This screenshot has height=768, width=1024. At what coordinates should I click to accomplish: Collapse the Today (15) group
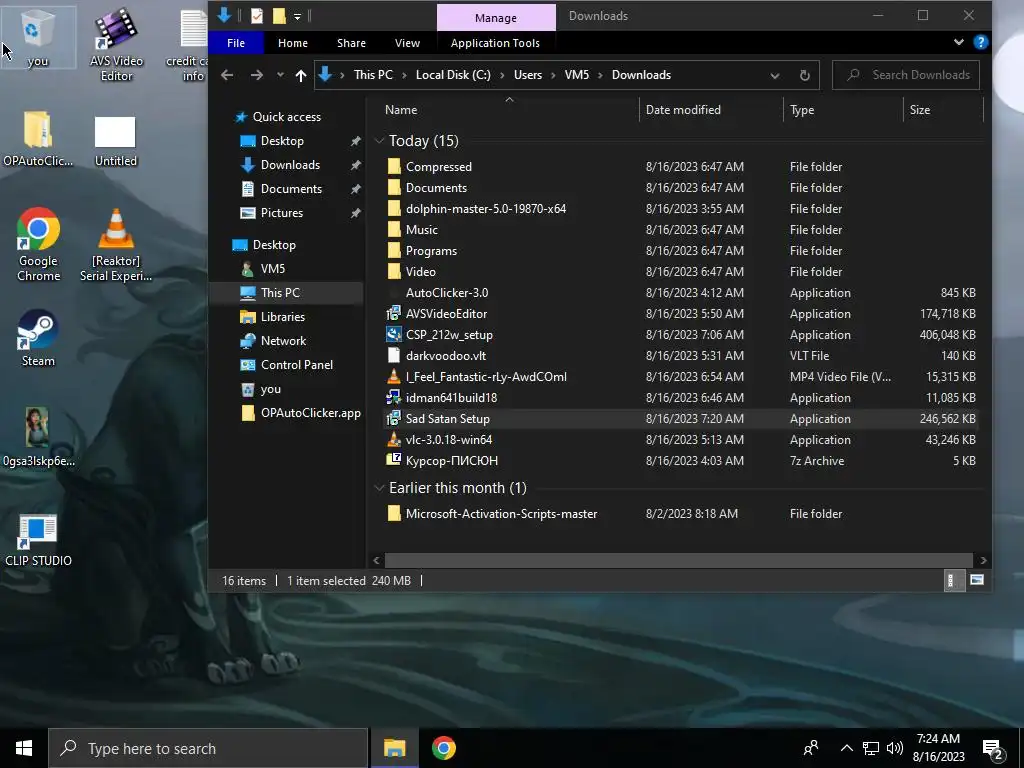click(x=379, y=141)
